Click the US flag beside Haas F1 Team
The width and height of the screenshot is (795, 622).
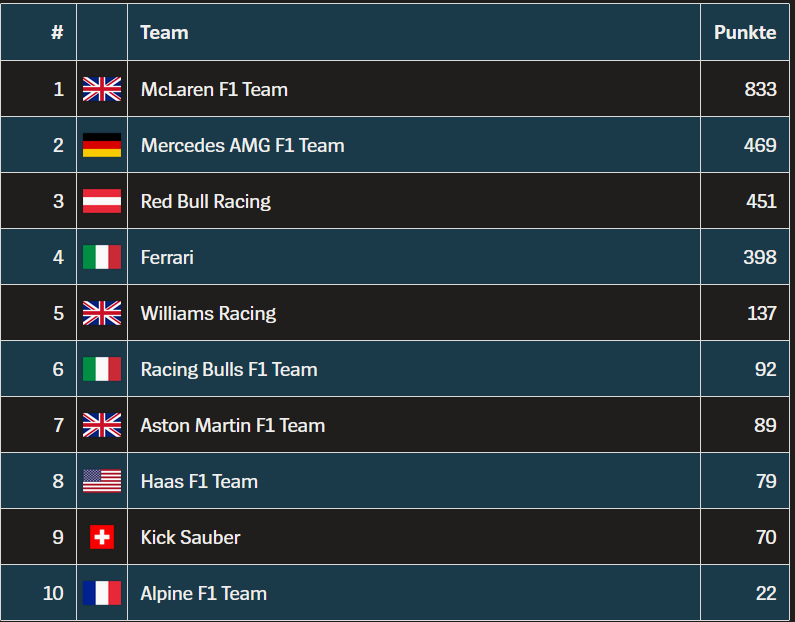point(102,481)
